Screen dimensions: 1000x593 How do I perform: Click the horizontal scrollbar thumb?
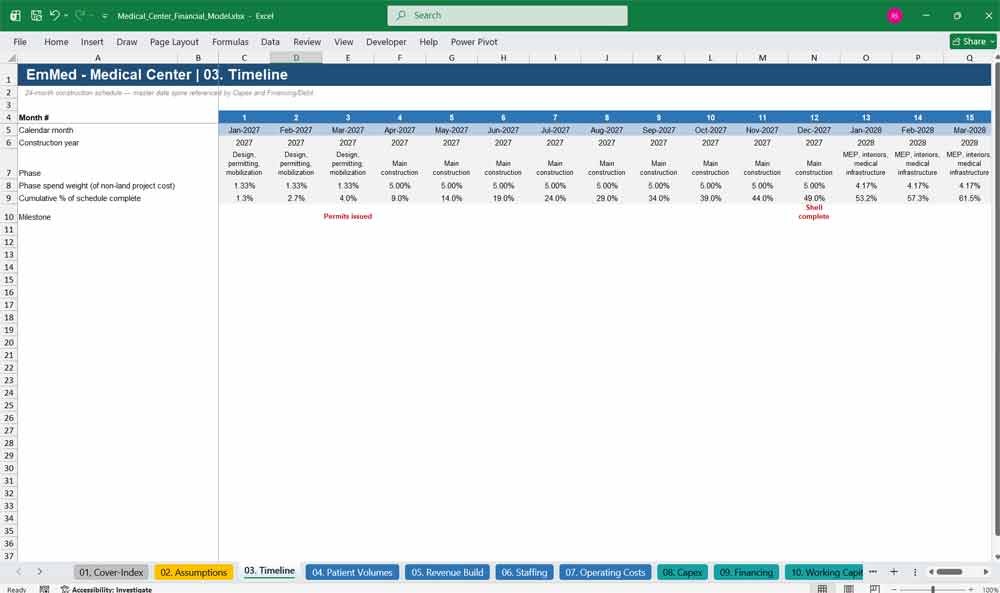coord(949,572)
